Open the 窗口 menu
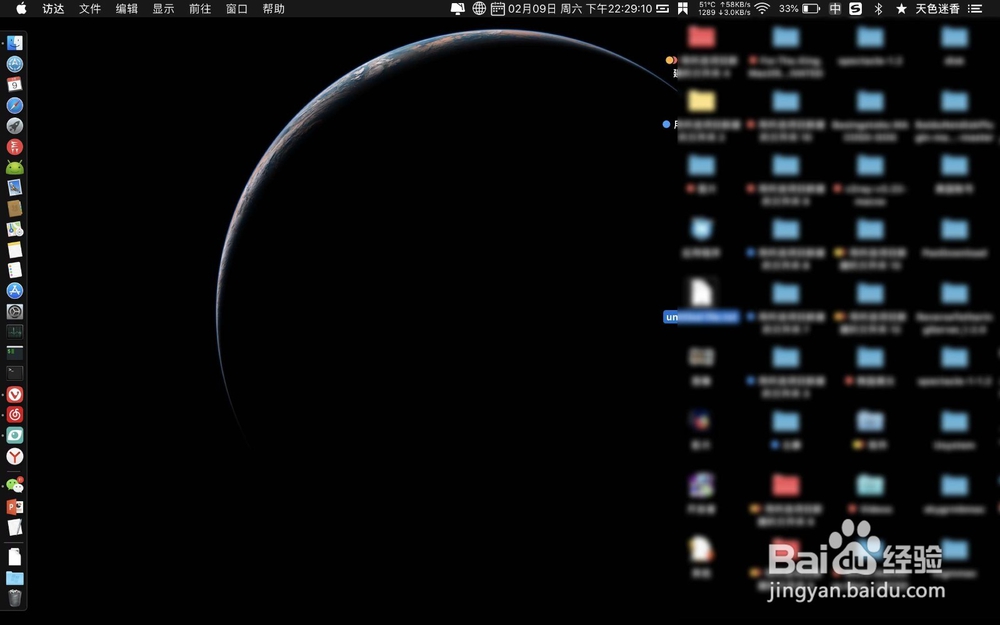Viewport: 1000px width, 625px height. click(x=237, y=8)
